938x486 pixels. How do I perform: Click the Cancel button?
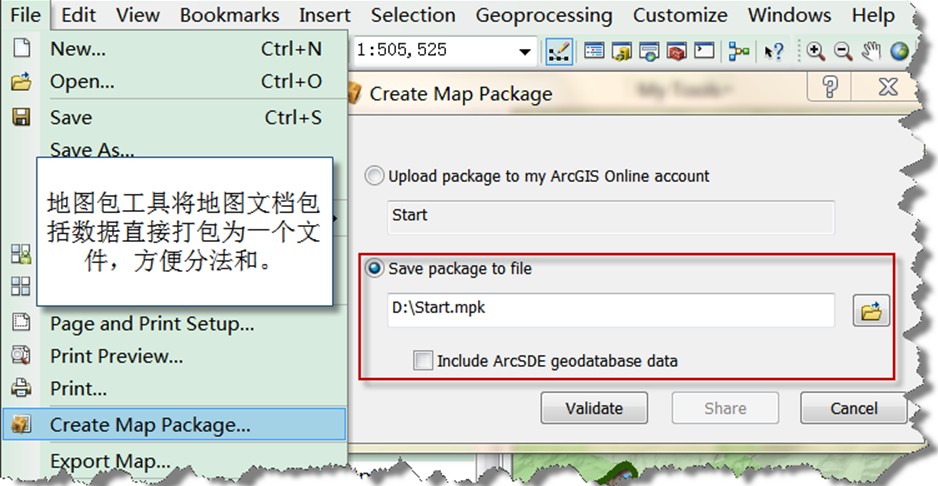coord(854,408)
